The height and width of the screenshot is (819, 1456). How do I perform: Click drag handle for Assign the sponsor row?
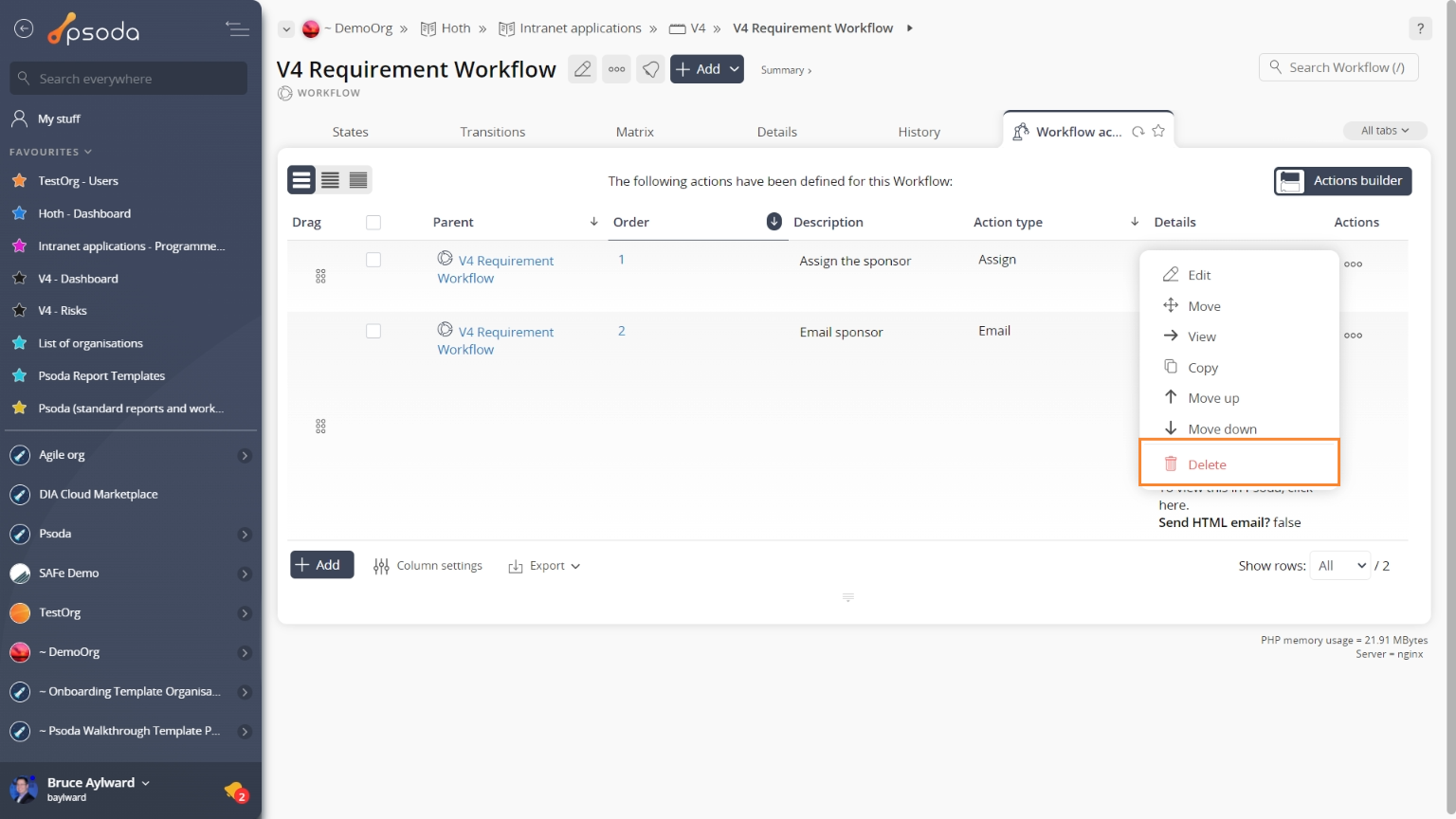pyautogui.click(x=320, y=276)
